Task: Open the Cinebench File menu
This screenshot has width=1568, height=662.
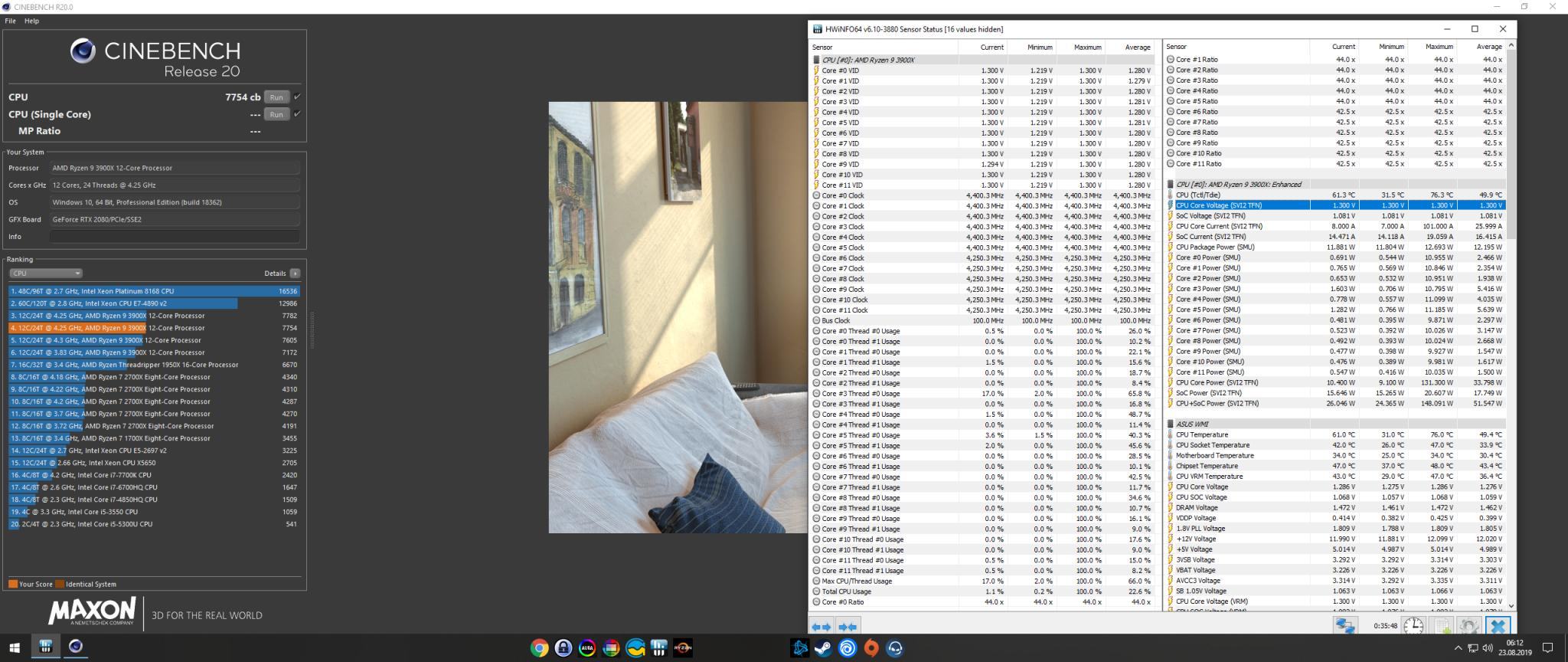Action: click(x=10, y=21)
